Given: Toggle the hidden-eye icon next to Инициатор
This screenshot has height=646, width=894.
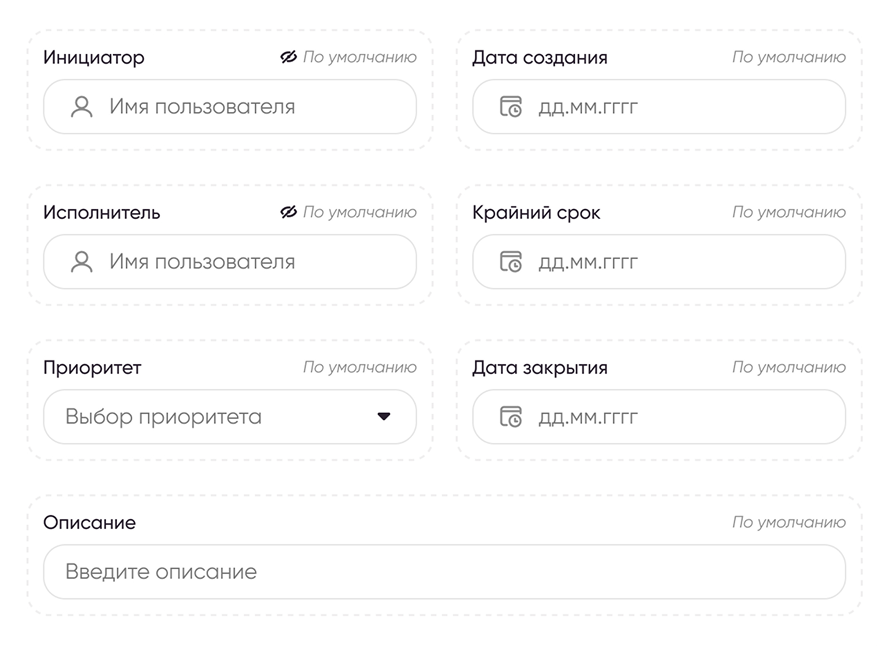Looking at the screenshot, I should pos(288,57).
